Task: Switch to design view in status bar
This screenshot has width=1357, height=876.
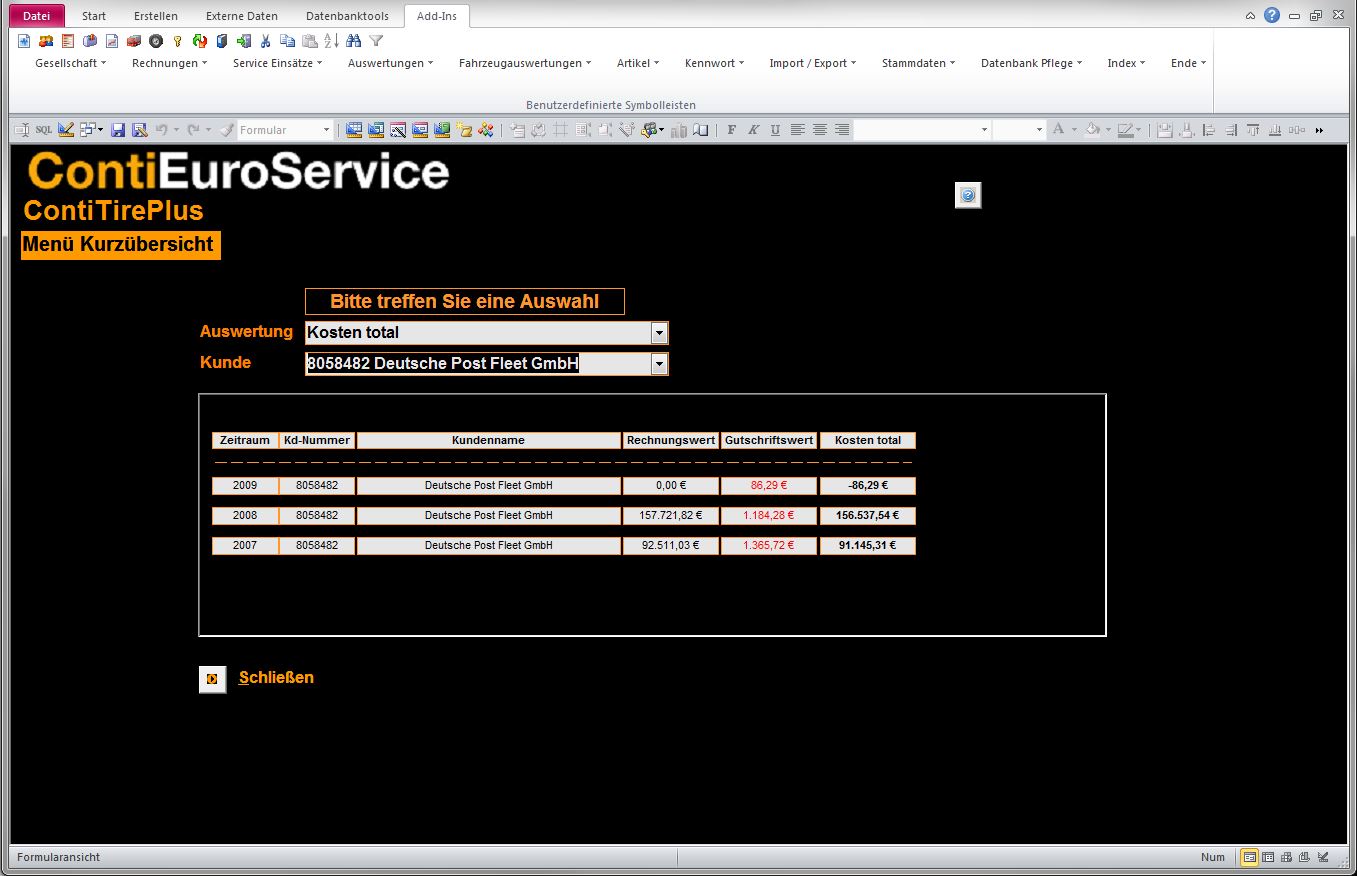Action: (x=1324, y=857)
